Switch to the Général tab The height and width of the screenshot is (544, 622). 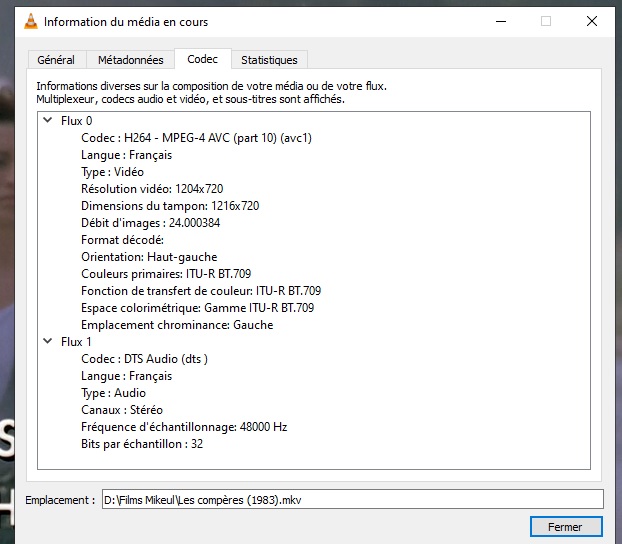tap(56, 60)
